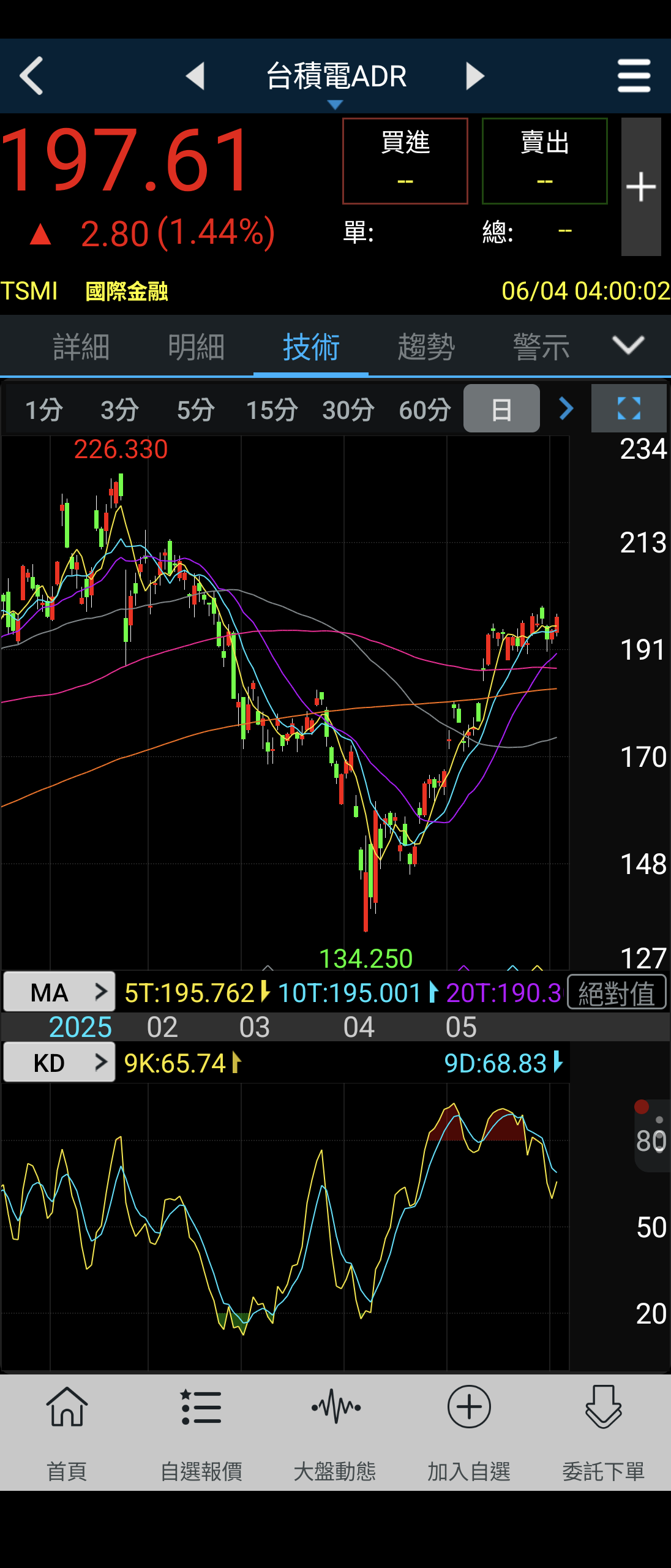Select the 60分 chart interval
671x1568 pixels.
coord(425,409)
